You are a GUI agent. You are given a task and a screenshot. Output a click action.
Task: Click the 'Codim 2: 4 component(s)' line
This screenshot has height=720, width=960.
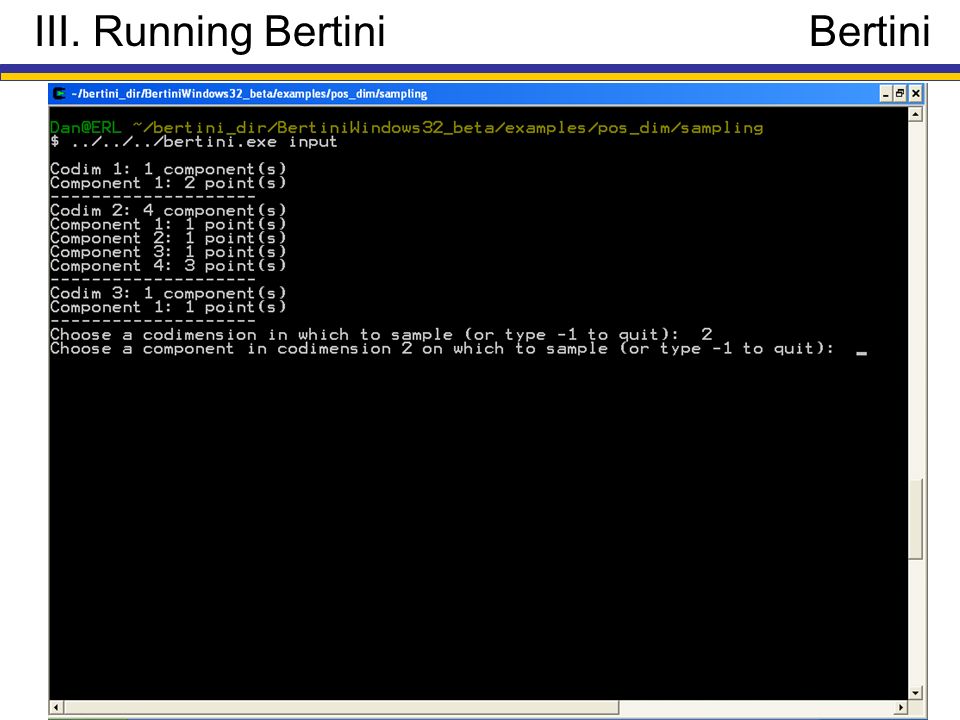168,211
